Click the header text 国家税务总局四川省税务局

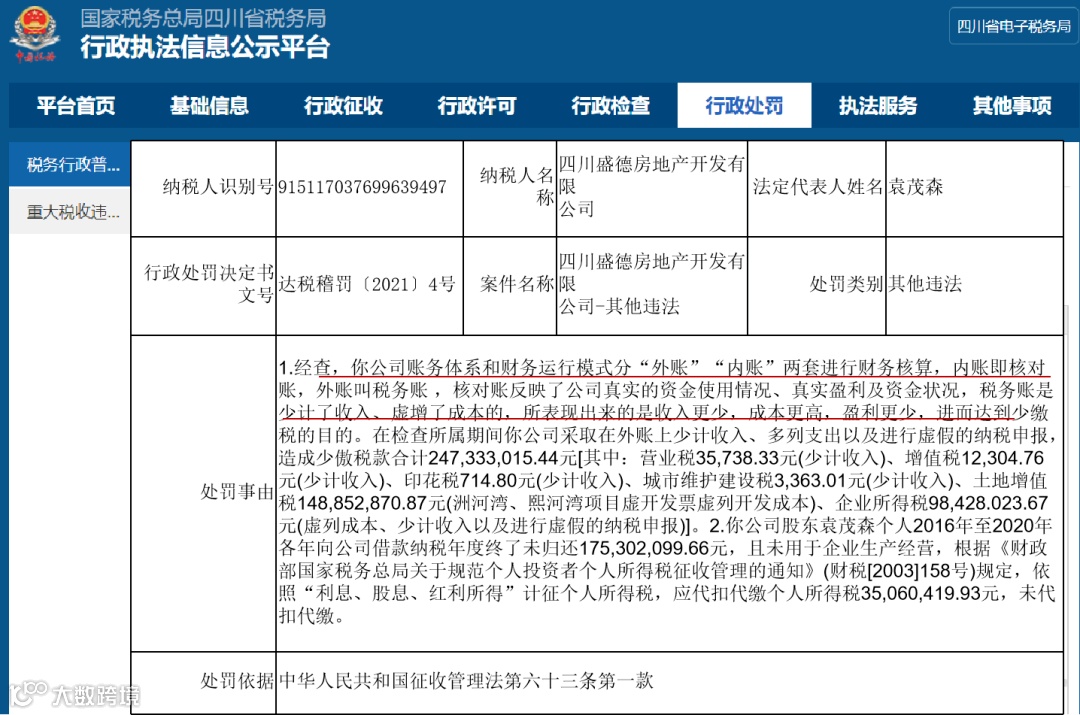coord(203,18)
